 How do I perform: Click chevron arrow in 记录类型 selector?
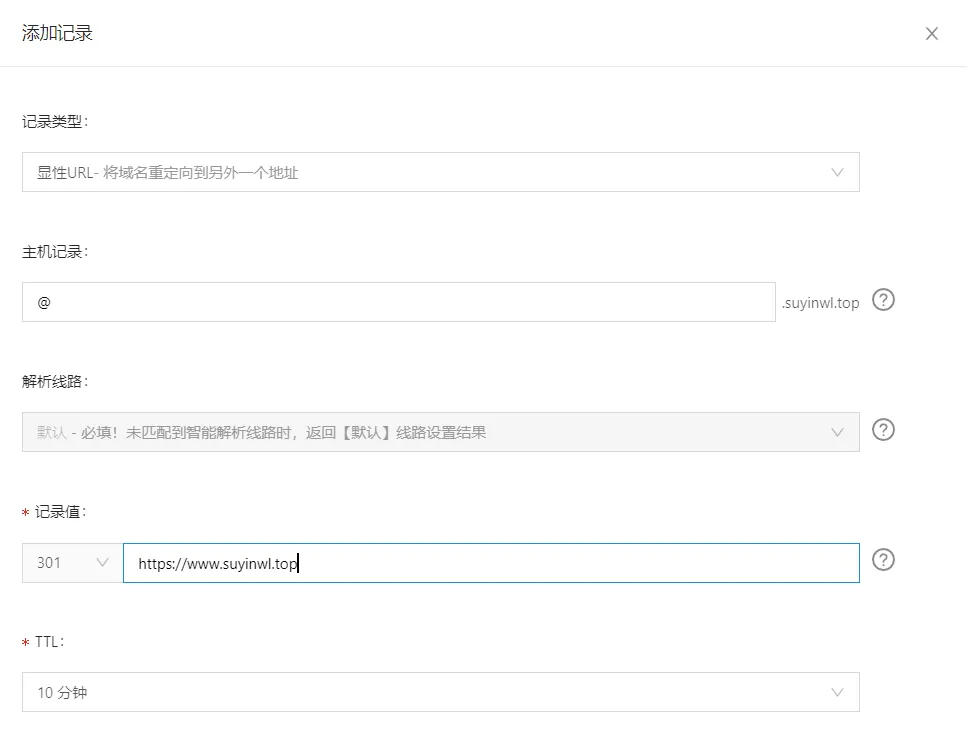(838, 172)
